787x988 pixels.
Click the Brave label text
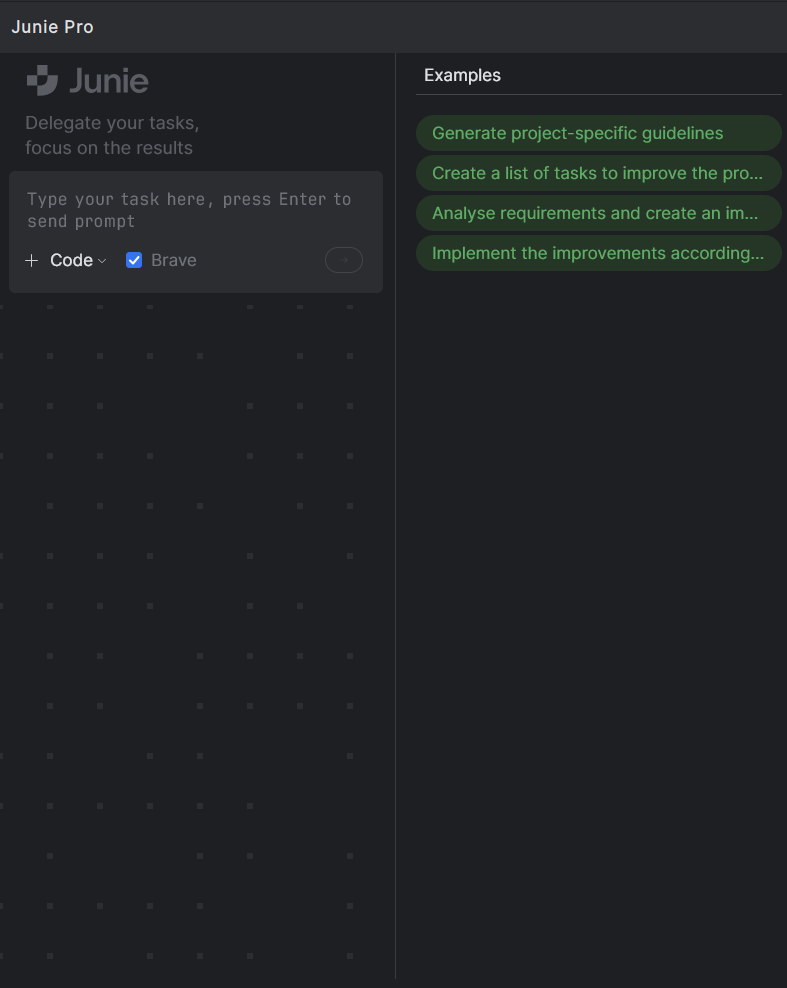tap(174, 260)
